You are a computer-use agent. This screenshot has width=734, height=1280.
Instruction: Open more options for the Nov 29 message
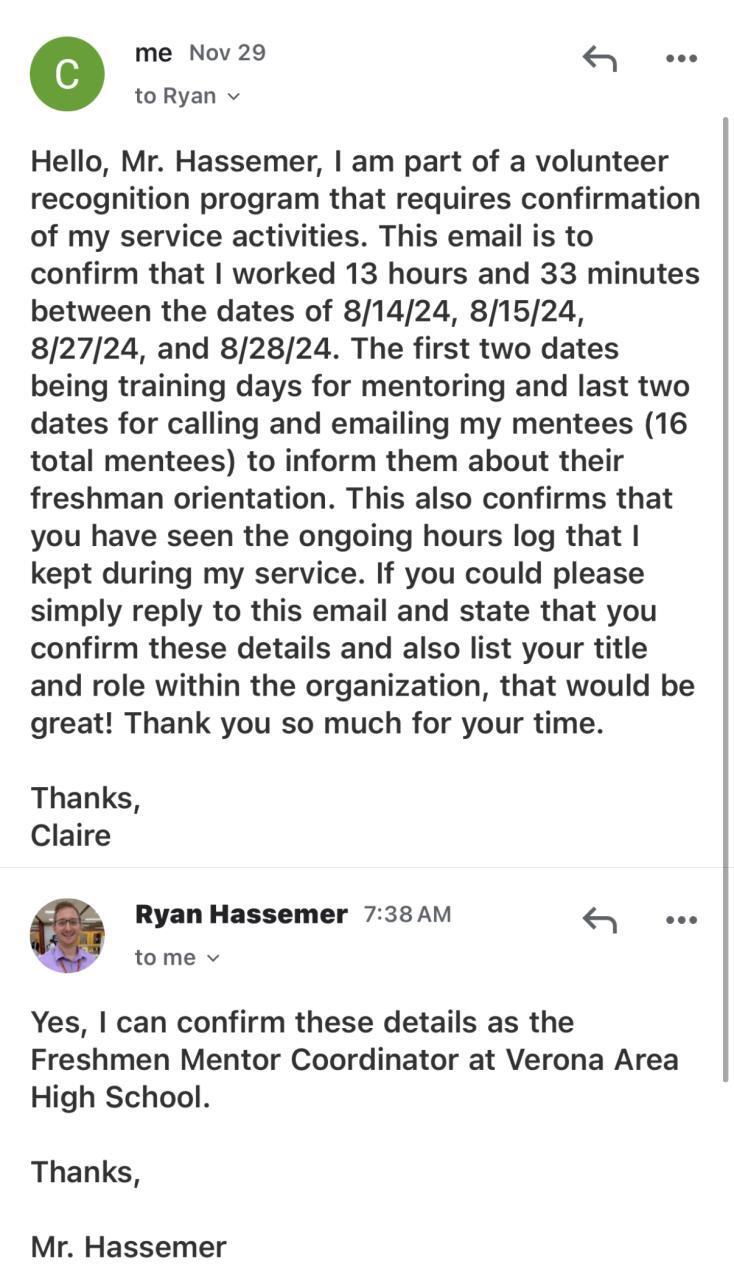tap(681, 59)
